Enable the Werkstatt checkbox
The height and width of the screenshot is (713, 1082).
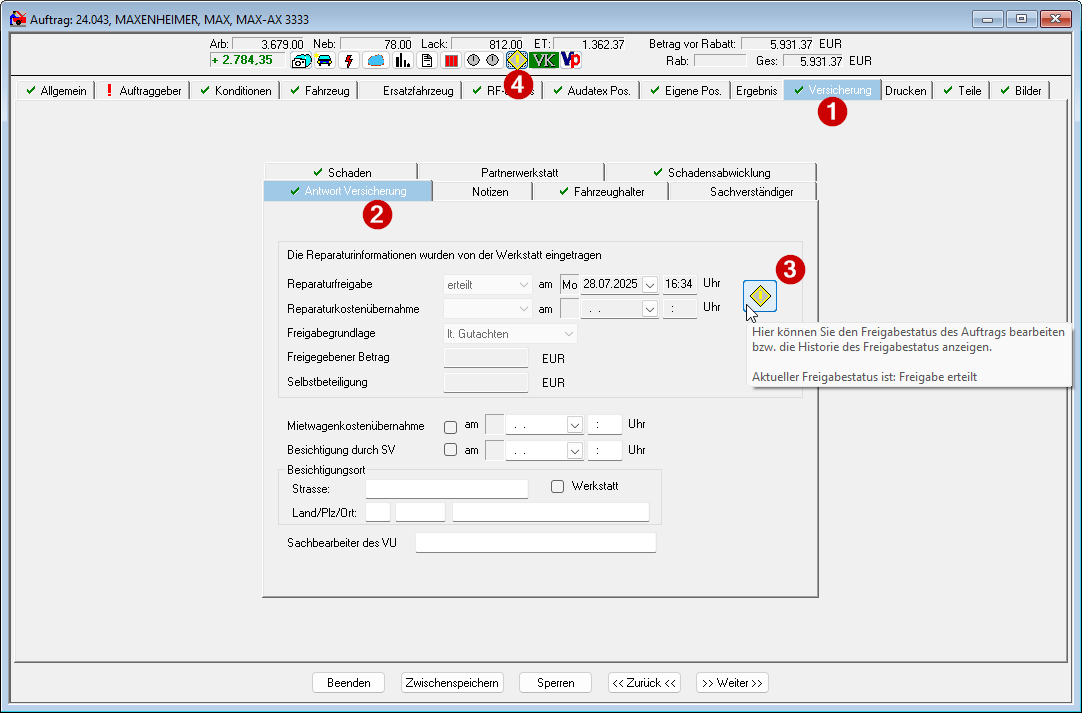coord(558,487)
